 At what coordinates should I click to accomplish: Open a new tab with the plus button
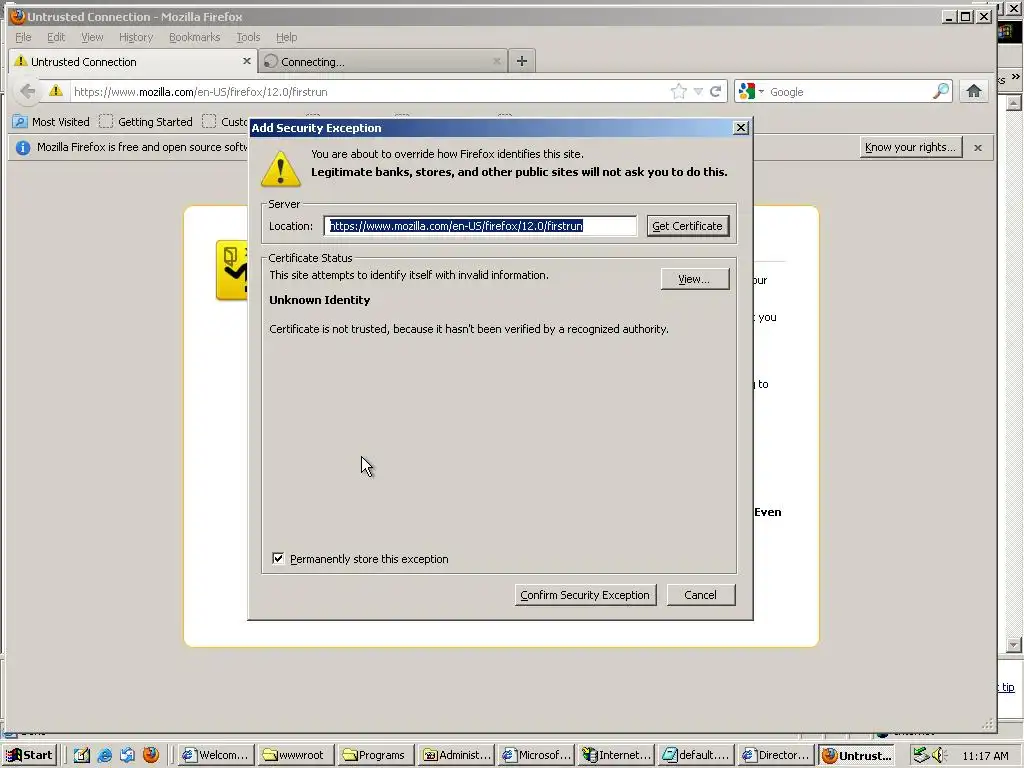click(521, 61)
